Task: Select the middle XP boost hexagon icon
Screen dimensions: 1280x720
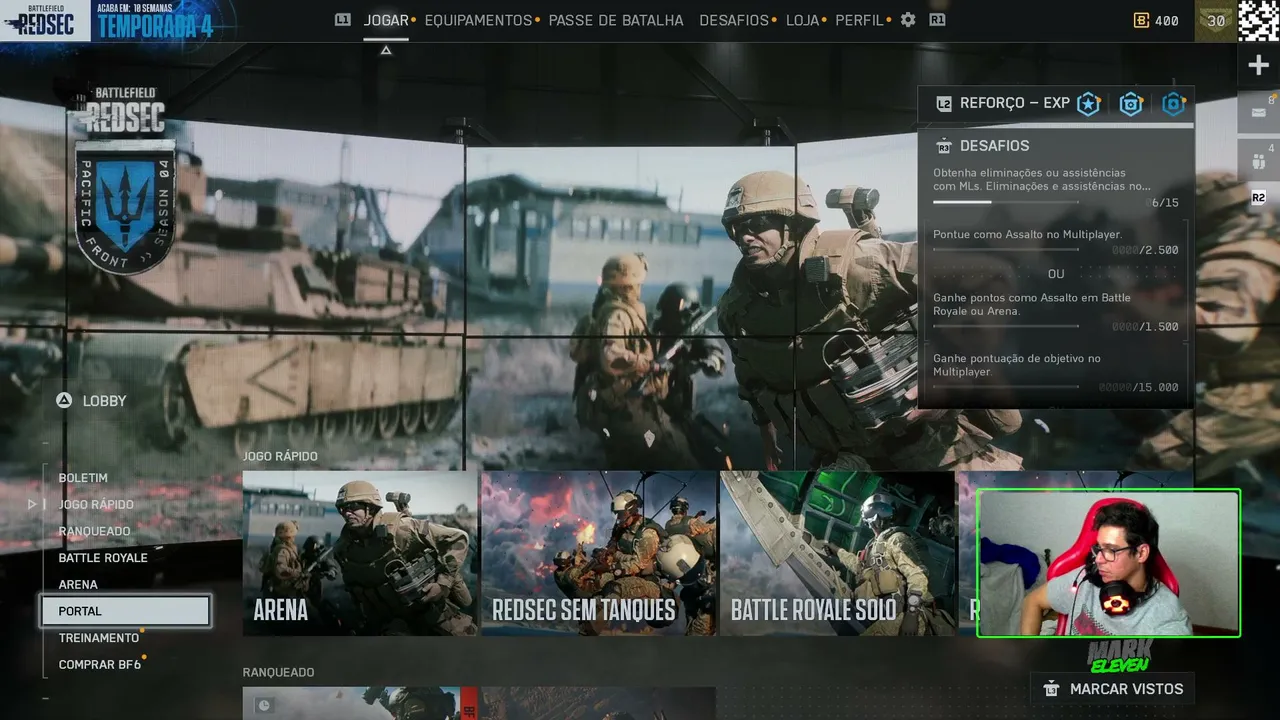Action: [1131, 104]
